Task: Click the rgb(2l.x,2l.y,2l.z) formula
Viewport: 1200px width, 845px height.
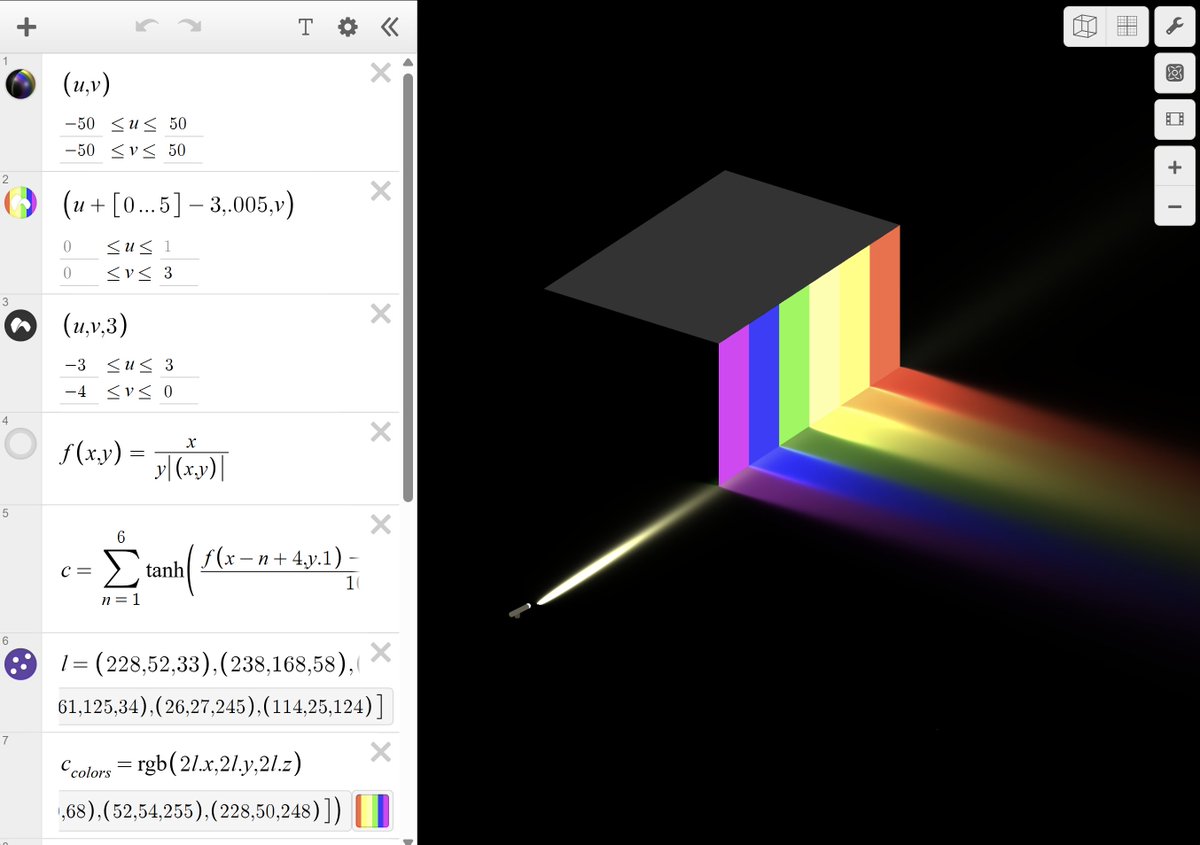Action: (x=181, y=765)
